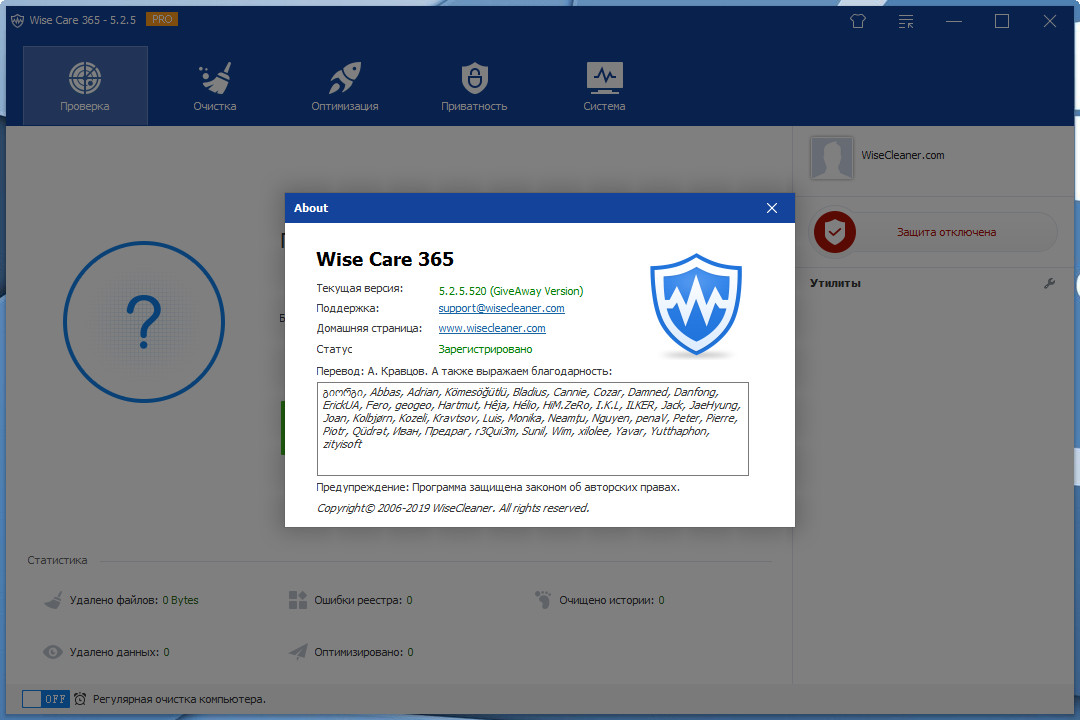Click the Ошибки реестра: 0 statistic
This screenshot has height=720, width=1080.
pyautogui.click(x=363, y=600)
